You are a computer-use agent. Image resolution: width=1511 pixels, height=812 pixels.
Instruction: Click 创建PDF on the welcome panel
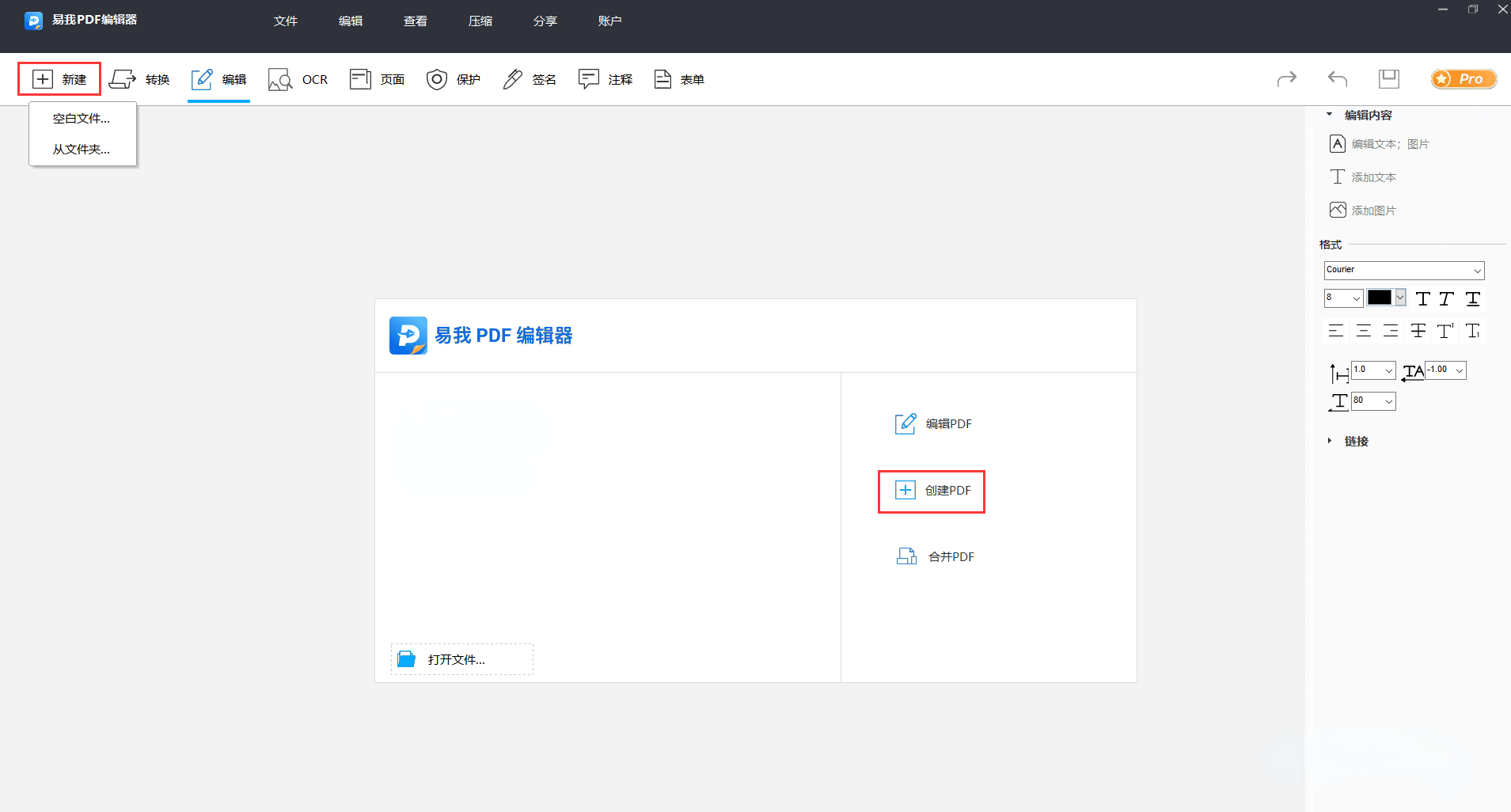(x=932, y=491)
